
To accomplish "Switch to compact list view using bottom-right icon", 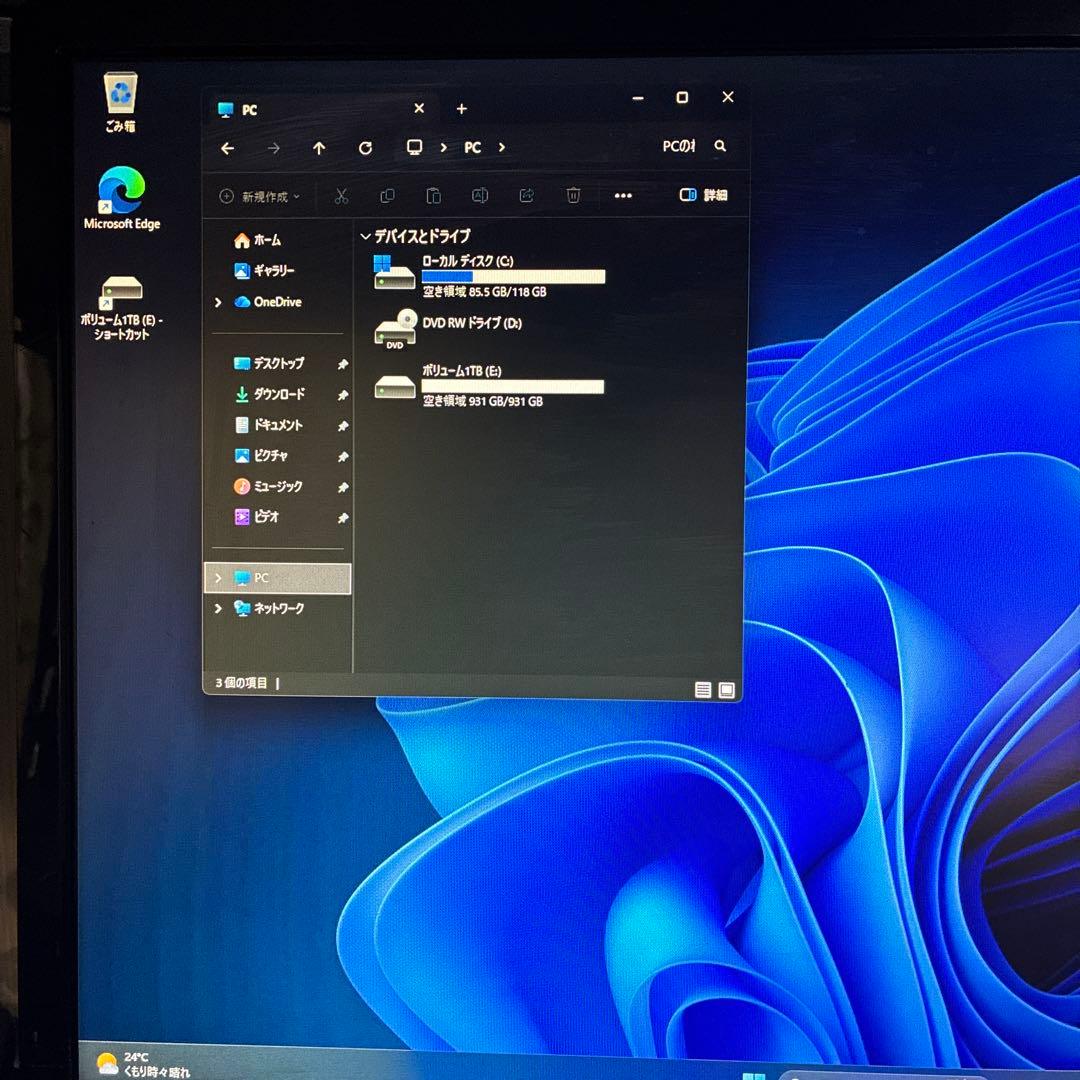I will pos(703,689).
